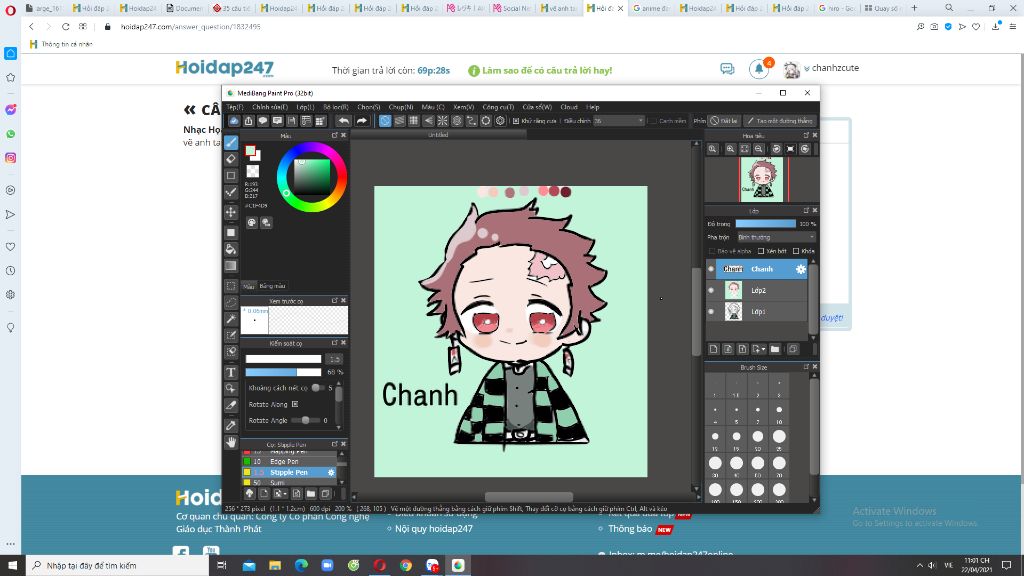Check the Xén bớt clipping checkbox
This screenshot has width=1024, height=576.
(x=761, y=251)
